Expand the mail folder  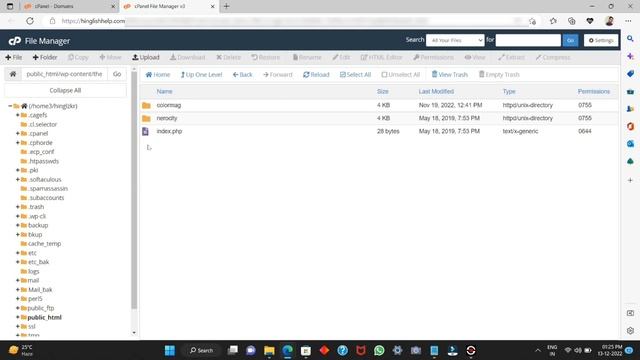coord(18,280)
